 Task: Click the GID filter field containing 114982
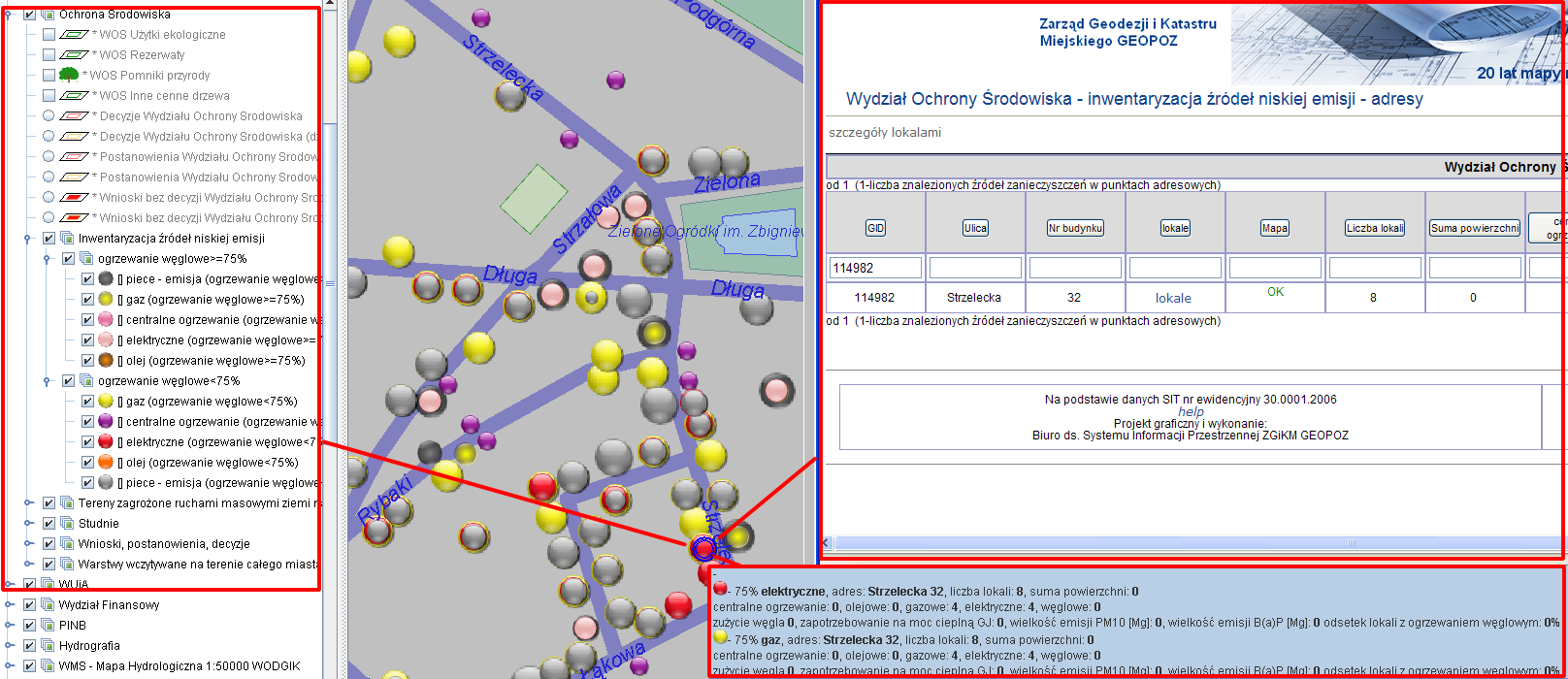[x=875, y=268]
